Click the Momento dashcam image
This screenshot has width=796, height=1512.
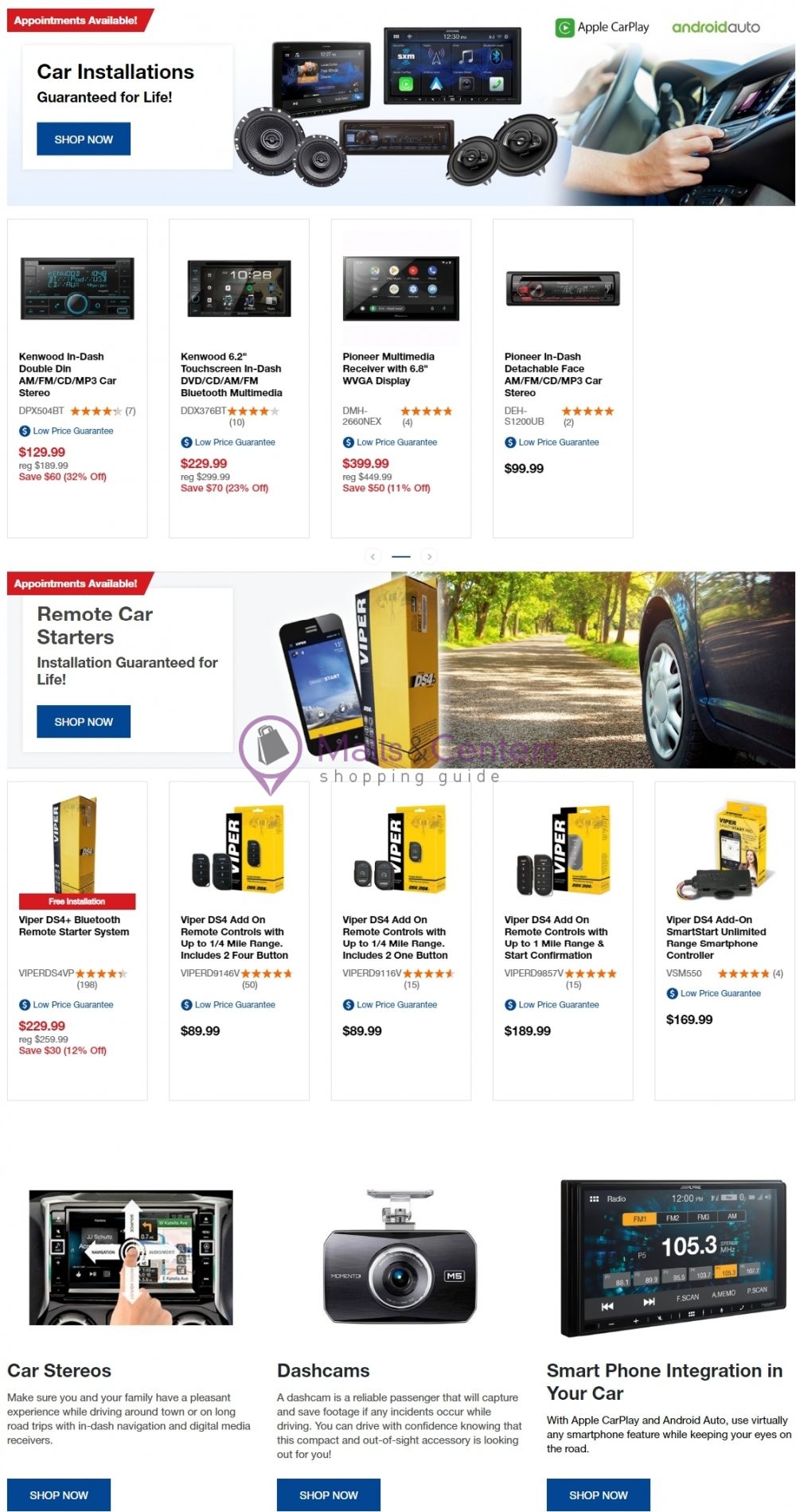click(x=400, y=1257)
